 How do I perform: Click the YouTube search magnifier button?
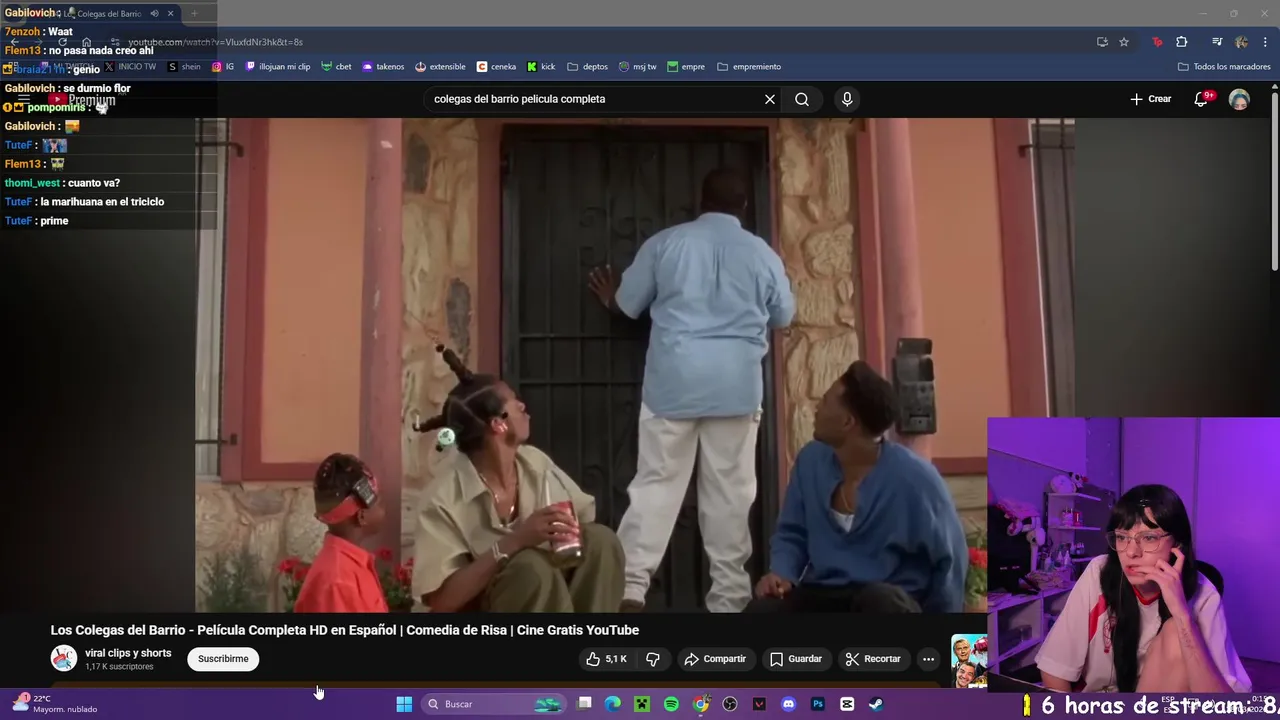click(802, 99)
